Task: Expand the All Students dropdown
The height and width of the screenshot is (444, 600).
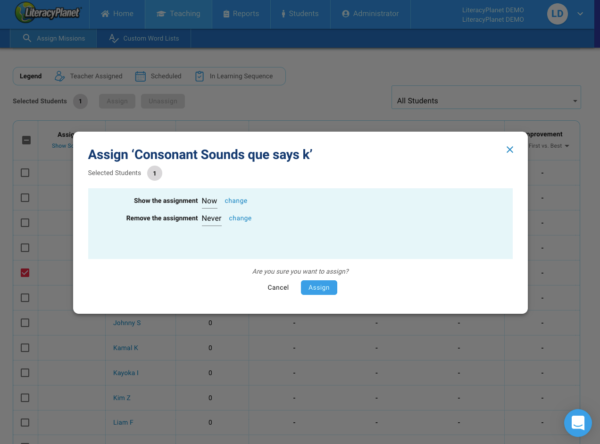Action: 575,101
